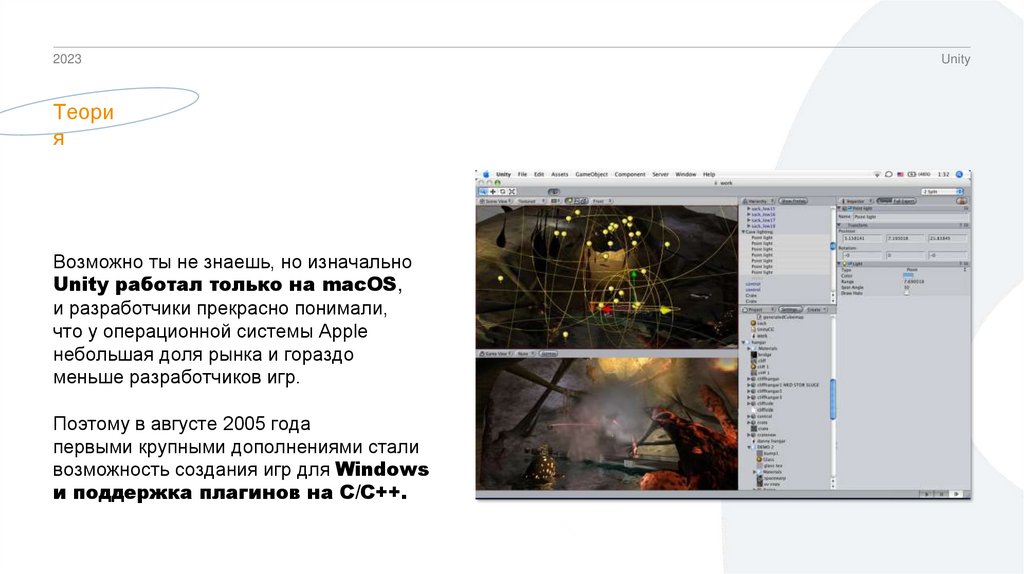Click the battery status icon

tap(912, 174)
